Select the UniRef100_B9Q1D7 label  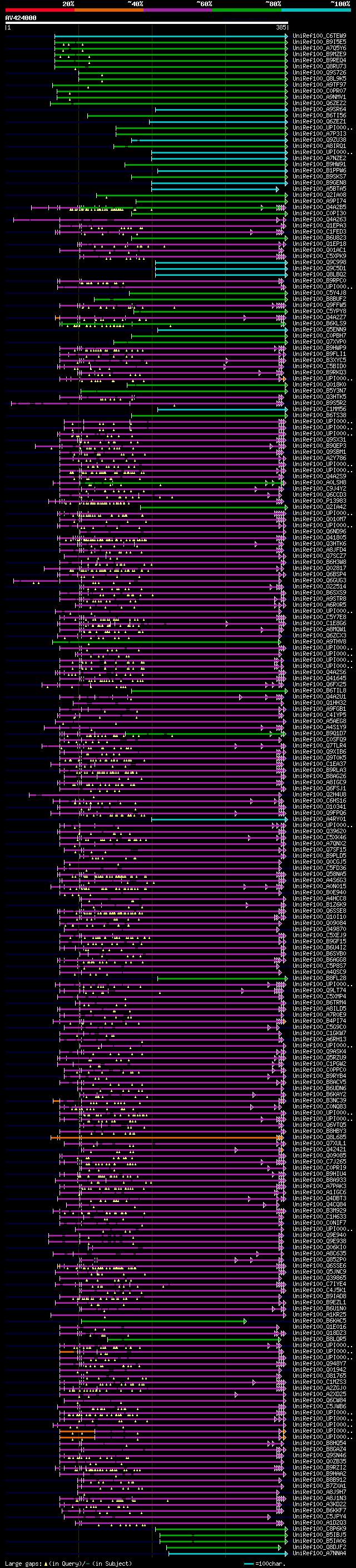click(319, 734)
